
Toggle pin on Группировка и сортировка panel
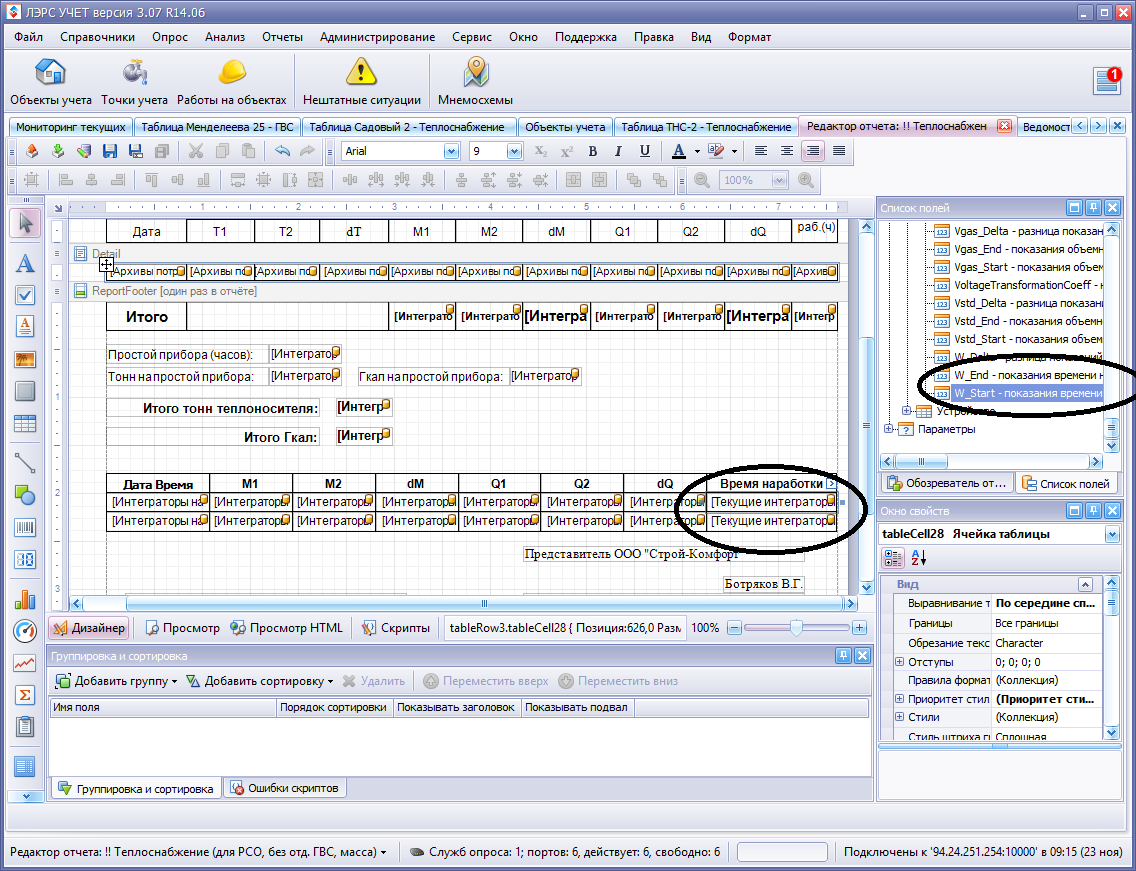coord(843,656)
